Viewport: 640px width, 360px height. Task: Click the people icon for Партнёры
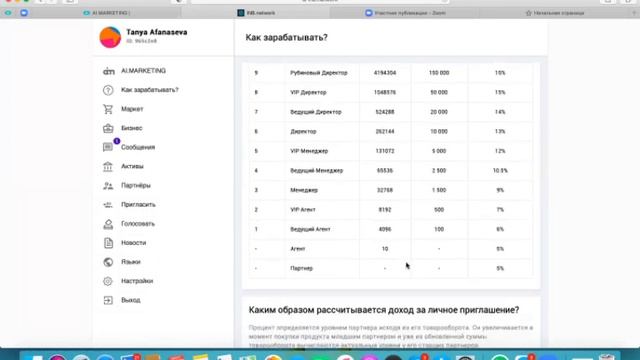click(x=108, y=186)
